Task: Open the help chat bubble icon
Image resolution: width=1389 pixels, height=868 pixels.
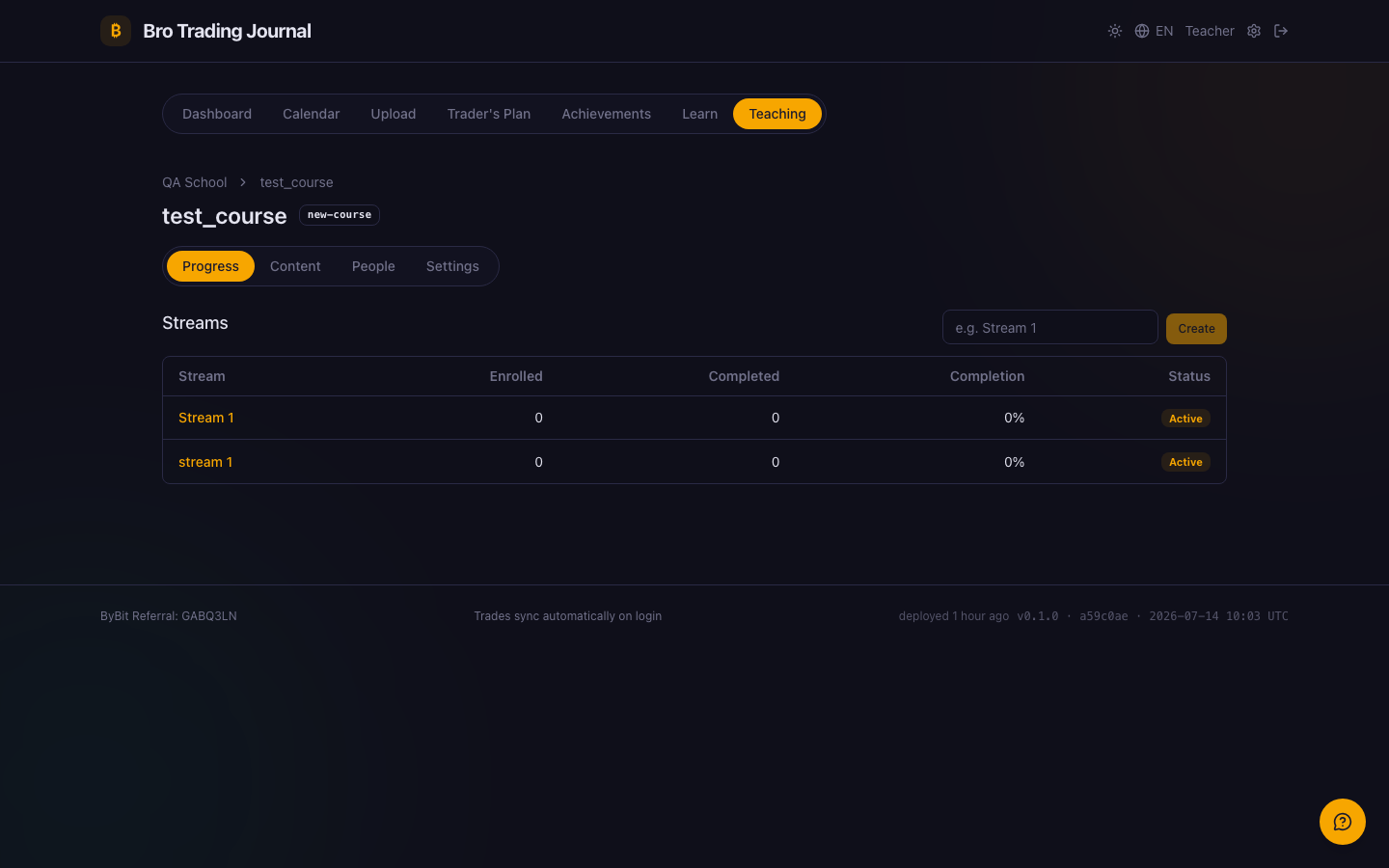Action: [x=1343, y=822]
